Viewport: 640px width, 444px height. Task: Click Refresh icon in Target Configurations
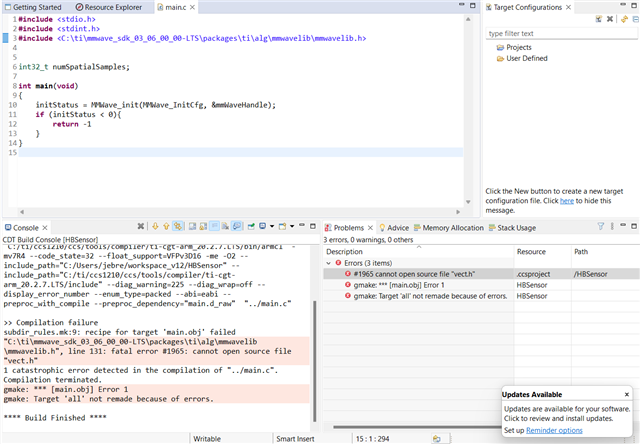[x=624, y=19]
